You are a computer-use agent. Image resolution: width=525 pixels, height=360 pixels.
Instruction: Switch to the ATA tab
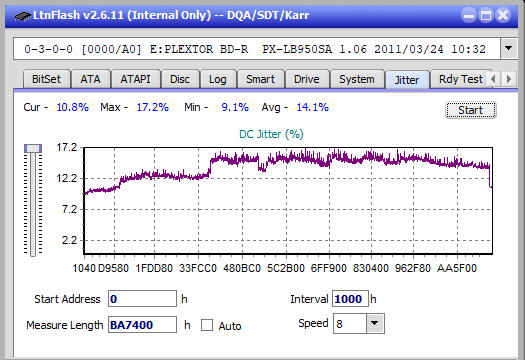tap(90, 79)
